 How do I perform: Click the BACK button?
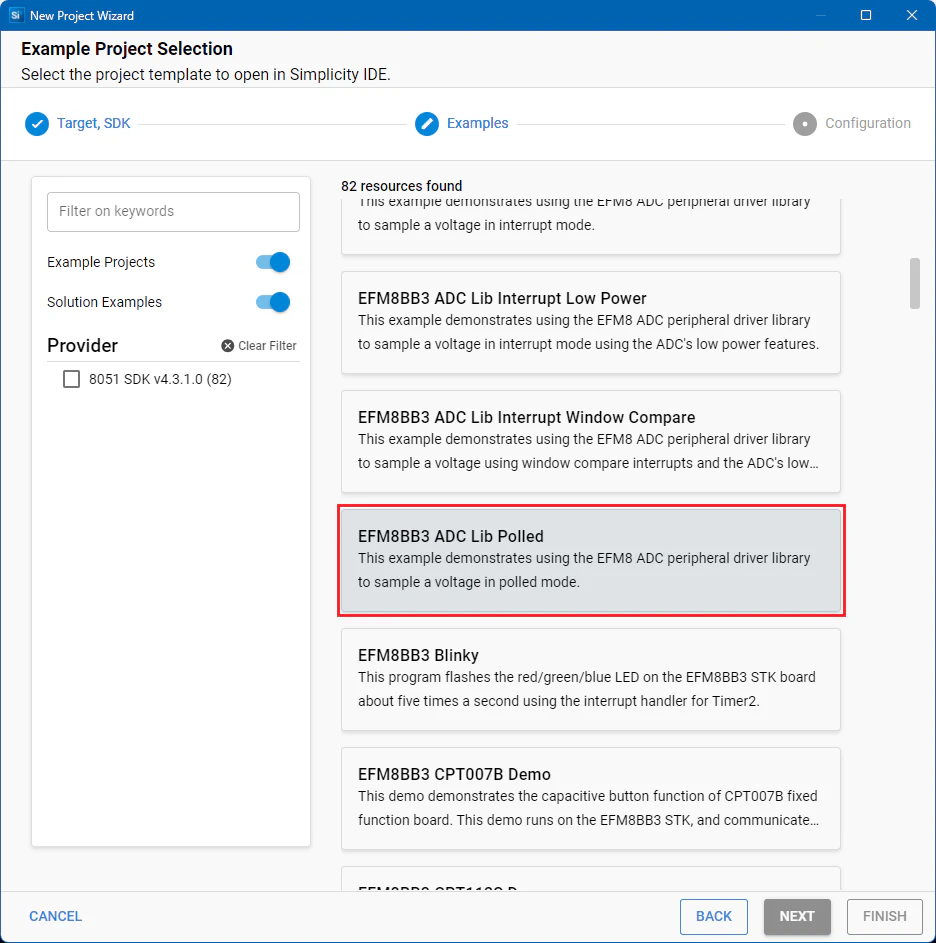pos(713,917)
